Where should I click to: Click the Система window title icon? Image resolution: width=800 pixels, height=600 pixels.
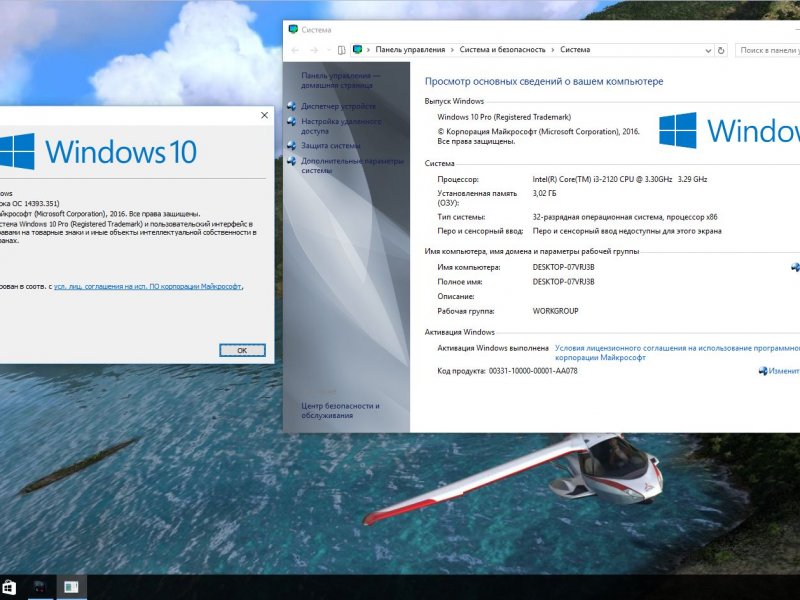coord(293,30)
